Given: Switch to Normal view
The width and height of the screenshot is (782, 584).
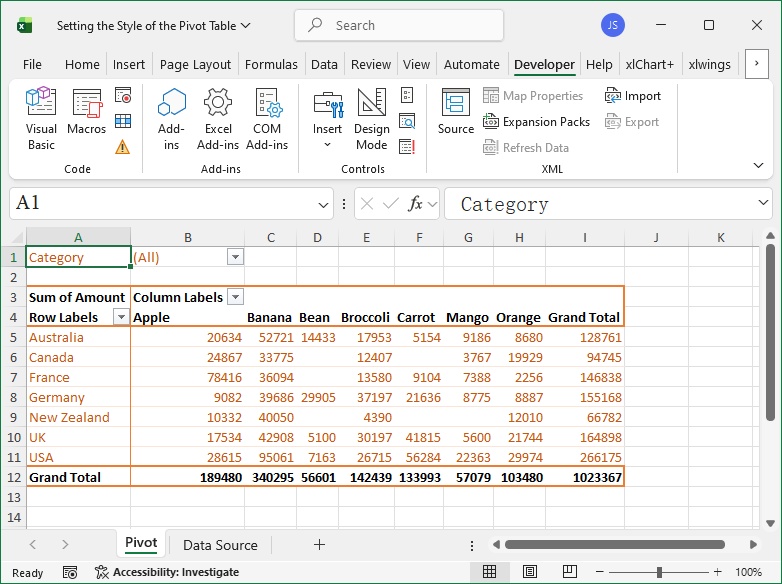Looking at the screenshot, I should coord(489,572).
